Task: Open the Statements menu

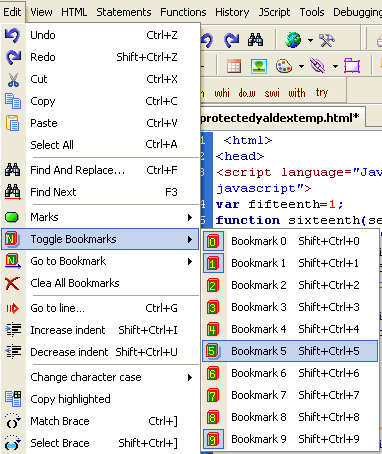Action: (124, 12)
